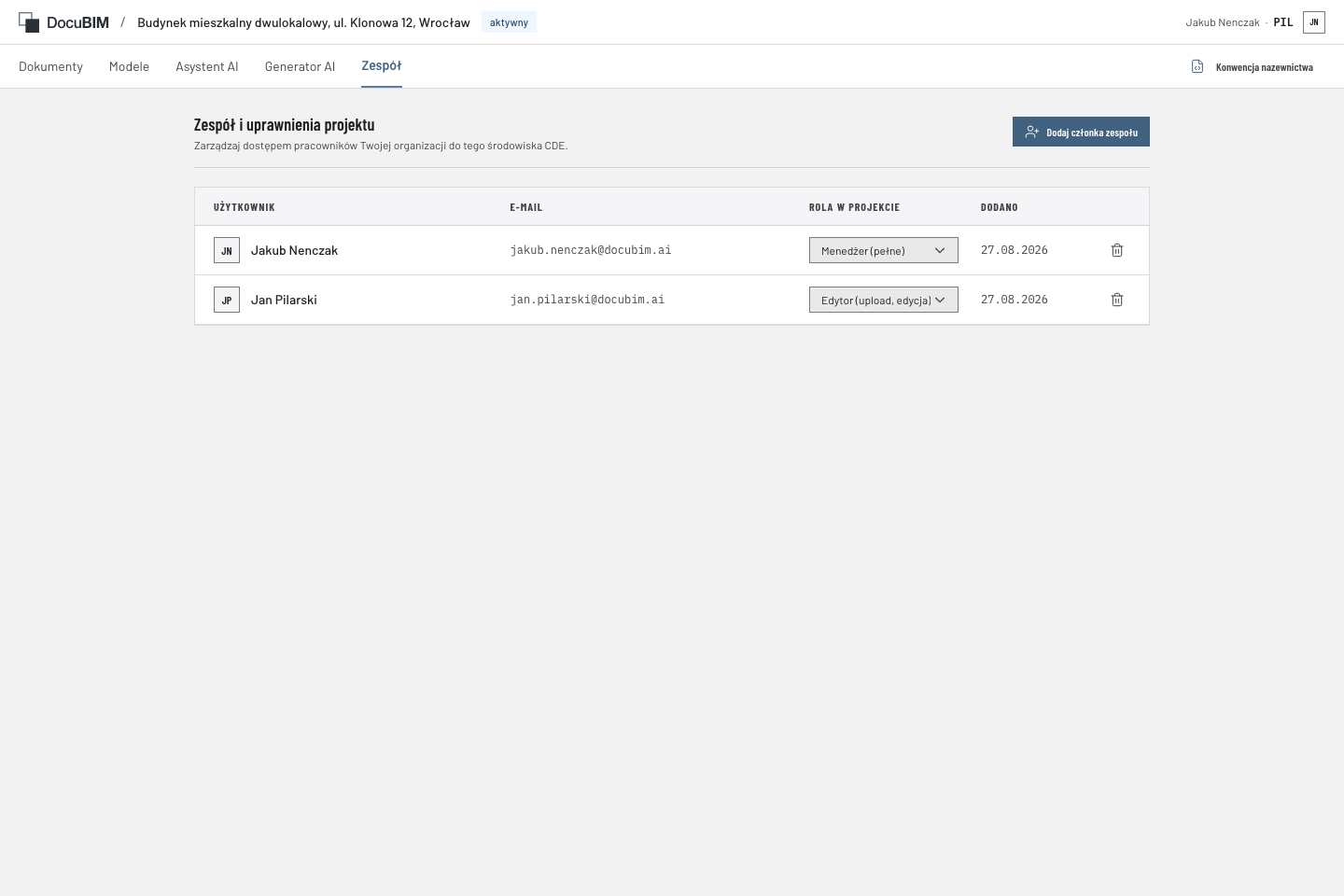Click the naming convention document icon
Screen dimensions: 1344x896
coord(1197,66)
